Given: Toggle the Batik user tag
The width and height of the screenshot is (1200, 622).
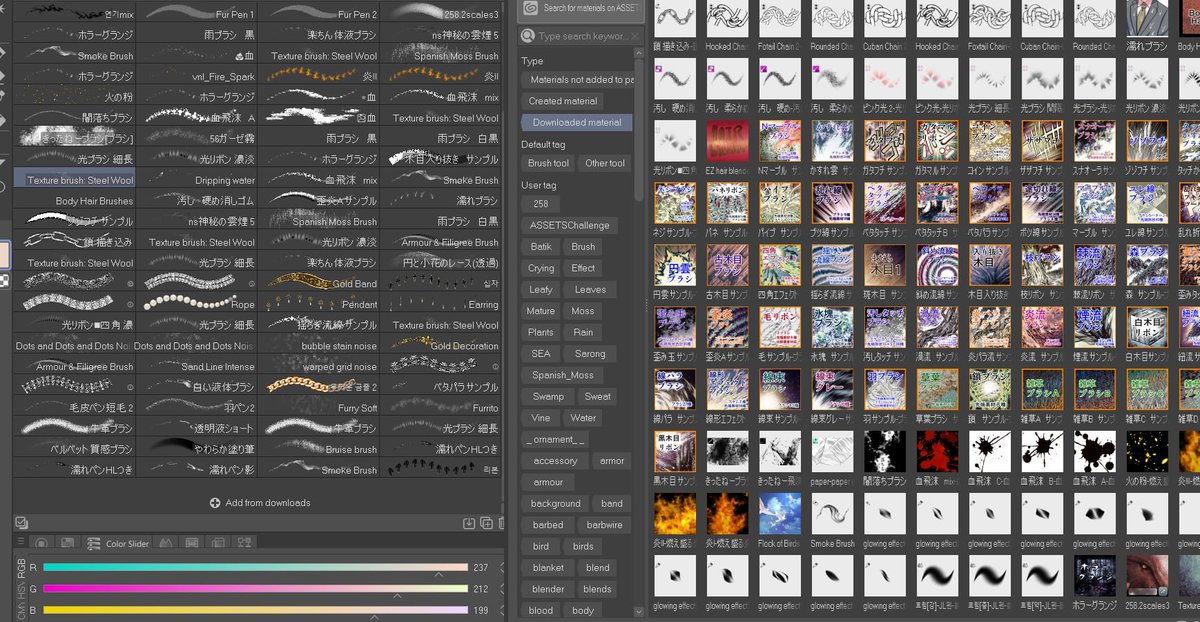Looking at the screenshot, I should tap(540, 247).
